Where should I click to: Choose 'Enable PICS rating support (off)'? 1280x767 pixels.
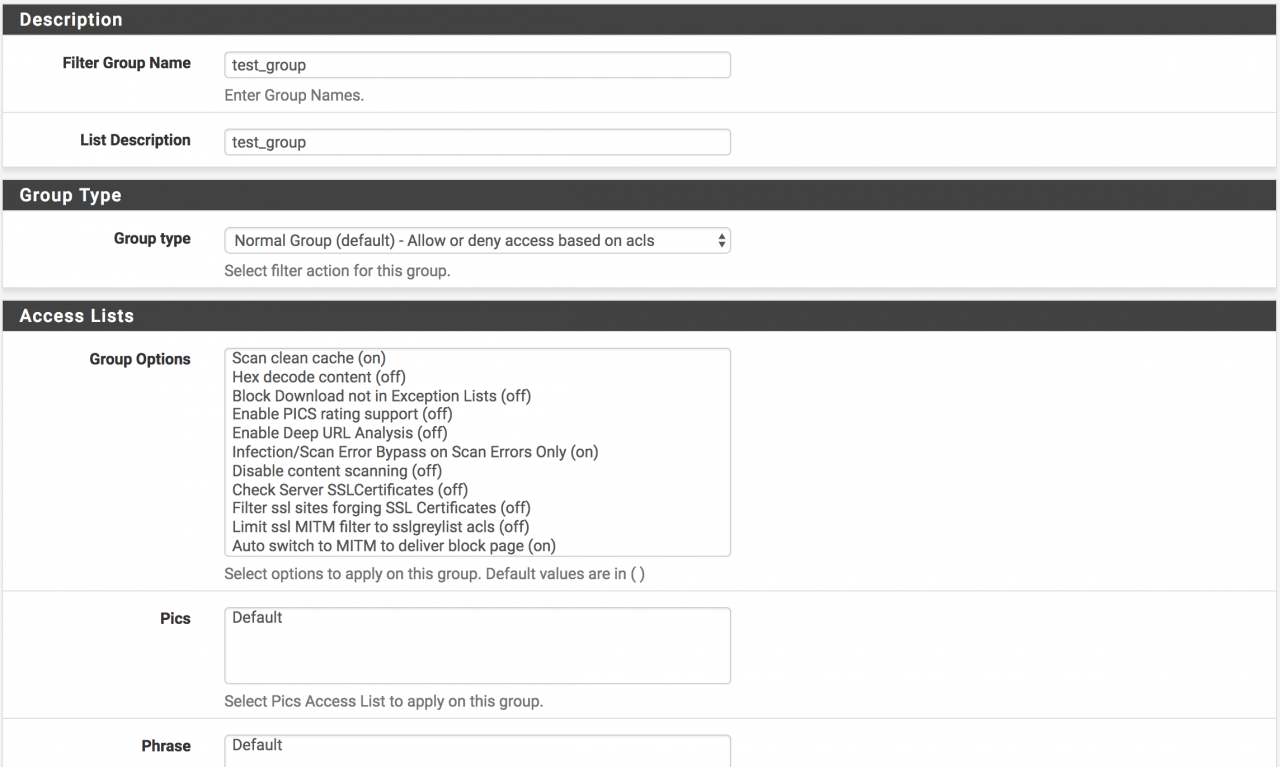point(342,414)
